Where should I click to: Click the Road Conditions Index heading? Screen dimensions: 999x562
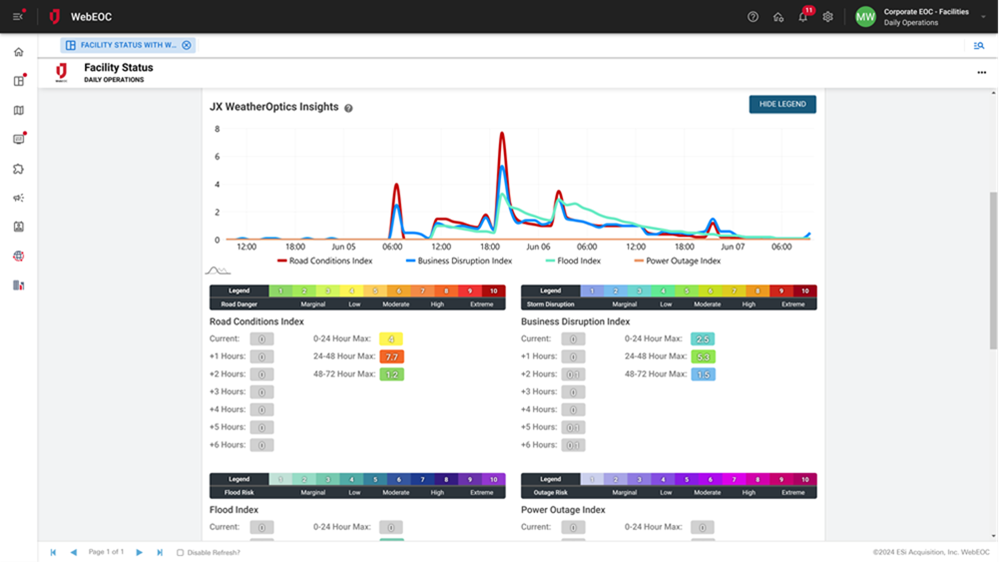coord(257,322)
